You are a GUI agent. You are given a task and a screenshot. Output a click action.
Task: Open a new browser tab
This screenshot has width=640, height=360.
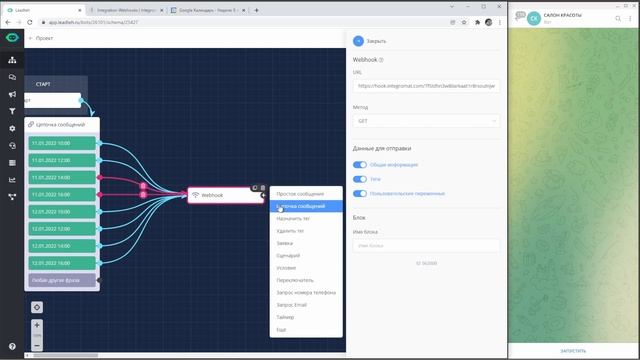click(256, 10)
